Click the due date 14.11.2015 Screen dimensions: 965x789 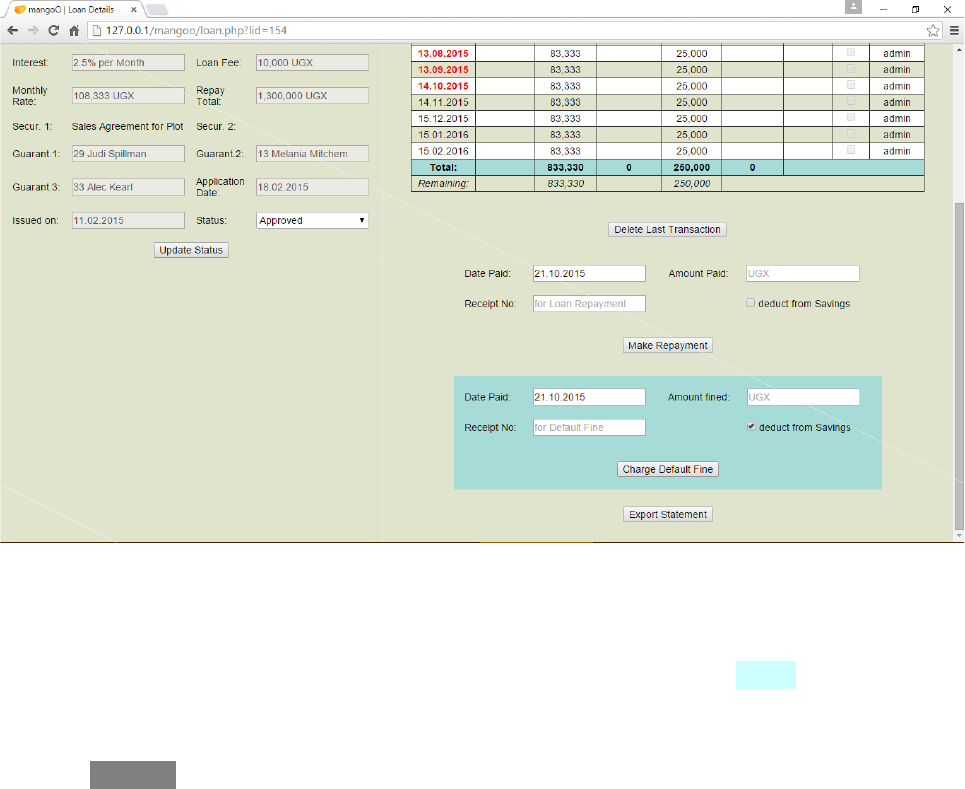(443, 102)
